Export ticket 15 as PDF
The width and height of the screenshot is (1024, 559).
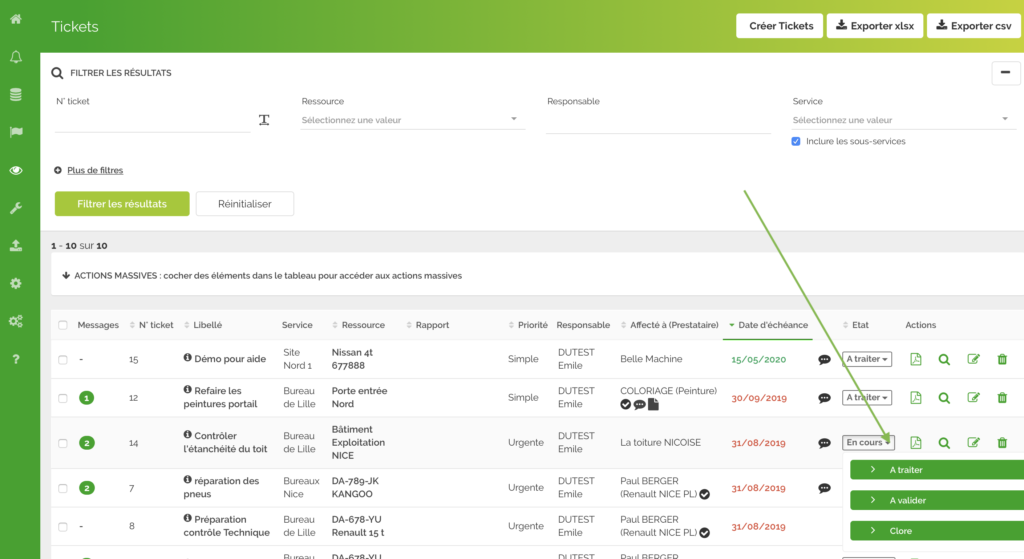pyautogui.click(x=915, y=359)
